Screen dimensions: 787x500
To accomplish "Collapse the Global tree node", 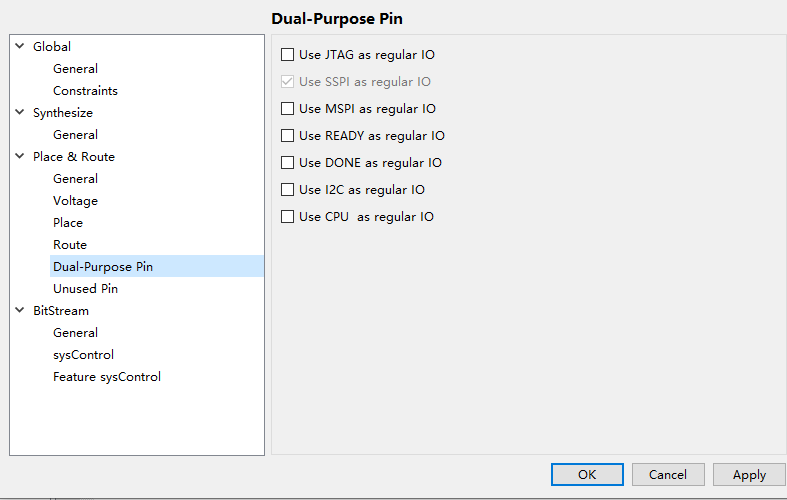I will coord(20,47).
